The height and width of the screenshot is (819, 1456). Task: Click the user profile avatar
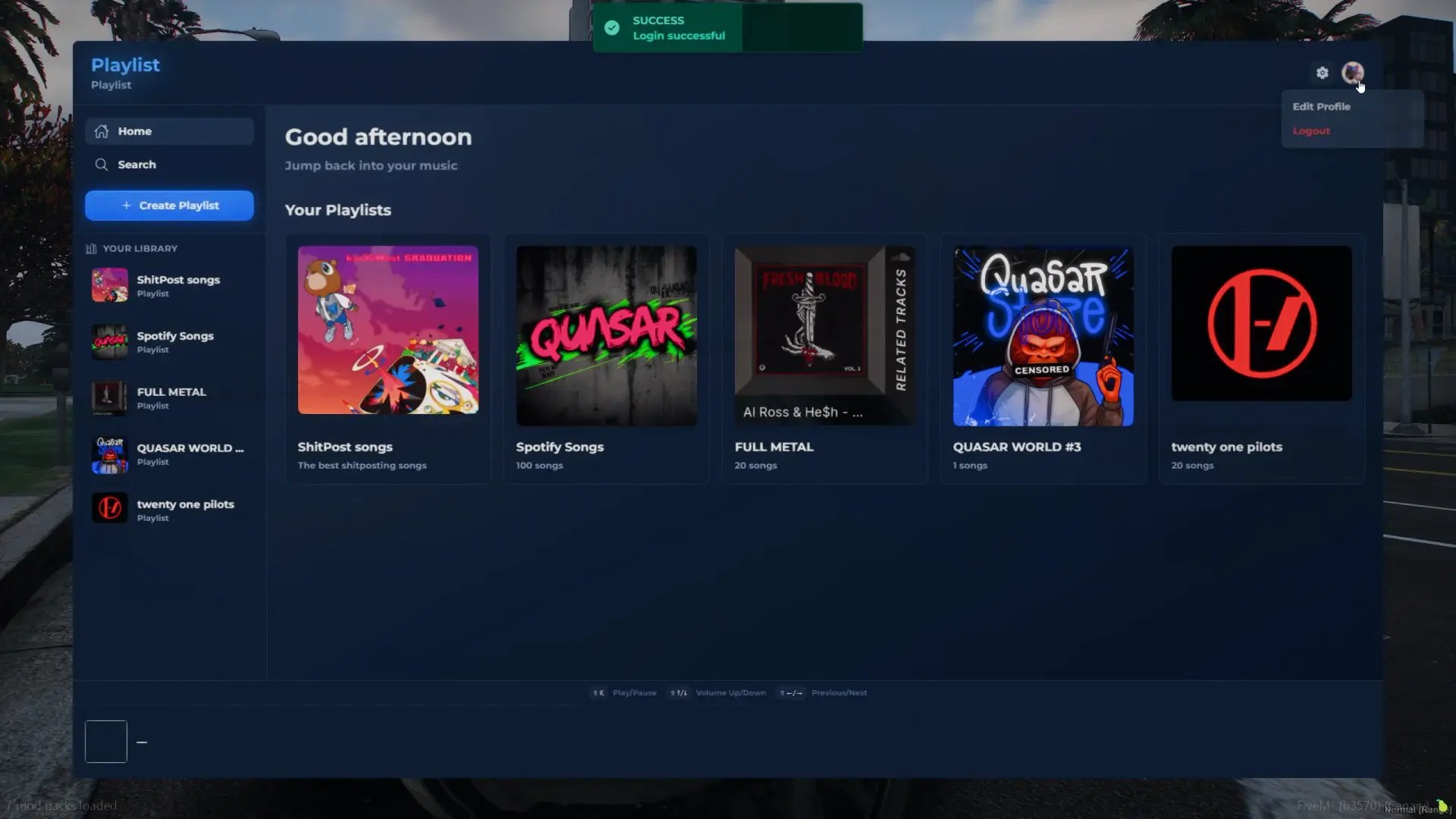tap(1352, 73)
